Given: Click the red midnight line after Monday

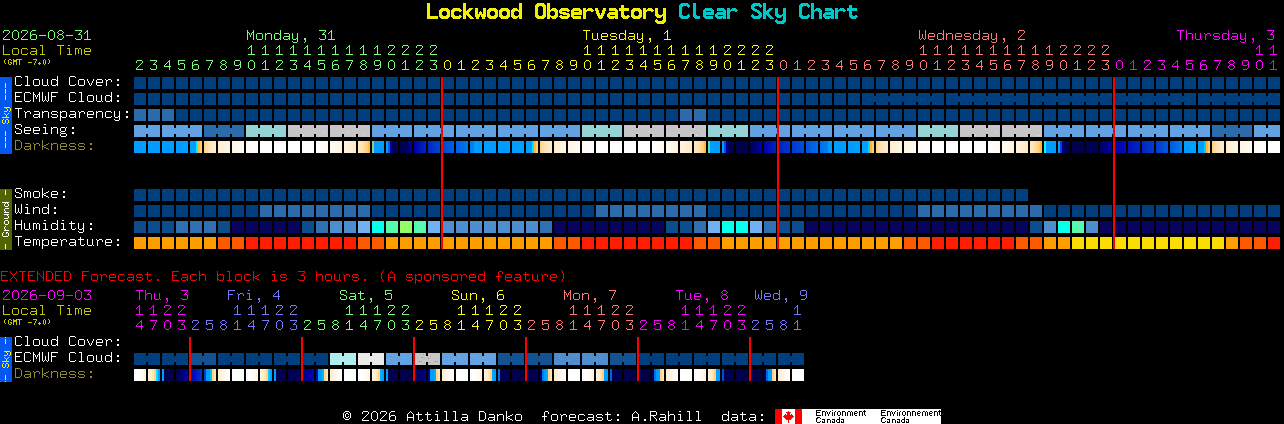Looking at the screenshot, I should click(x=442, y=162).
